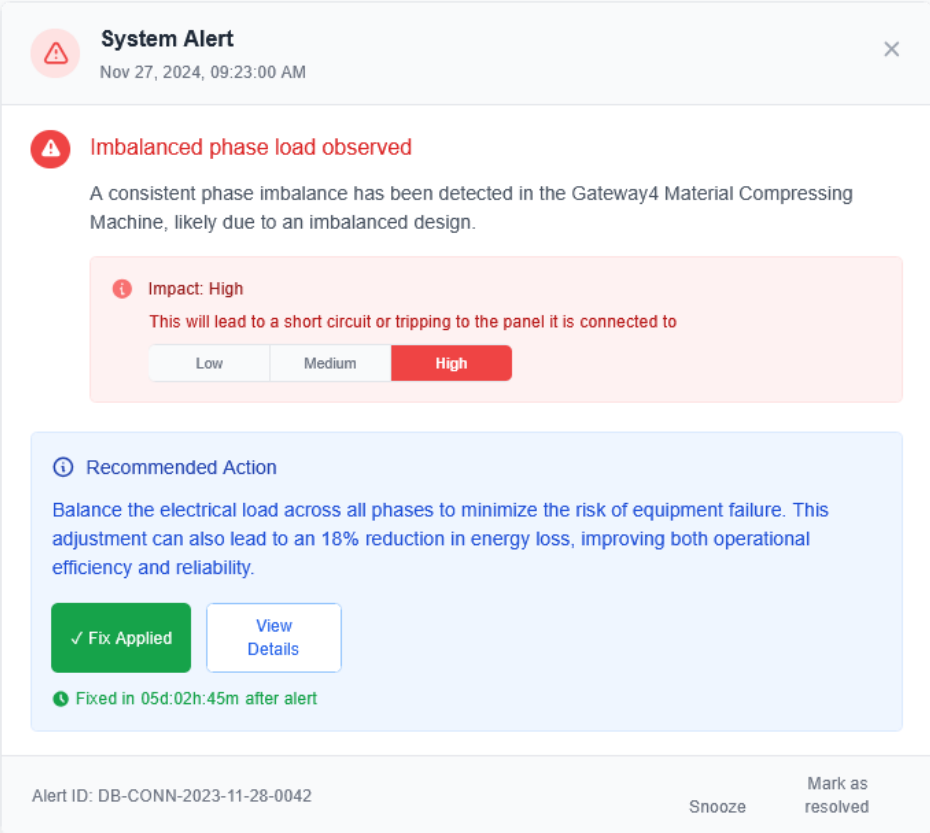This screenshot has height=833, width=930.
Task: Click the Imbalanced phase load observed heading
Action: pos(251,148)
